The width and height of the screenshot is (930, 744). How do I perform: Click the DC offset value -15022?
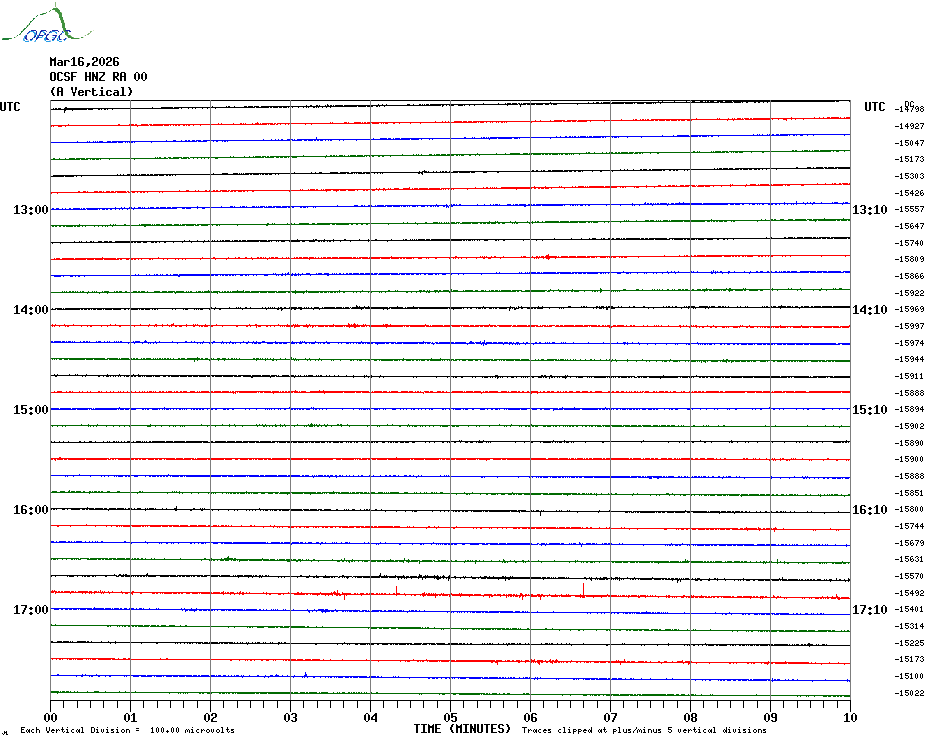(909, 693)
